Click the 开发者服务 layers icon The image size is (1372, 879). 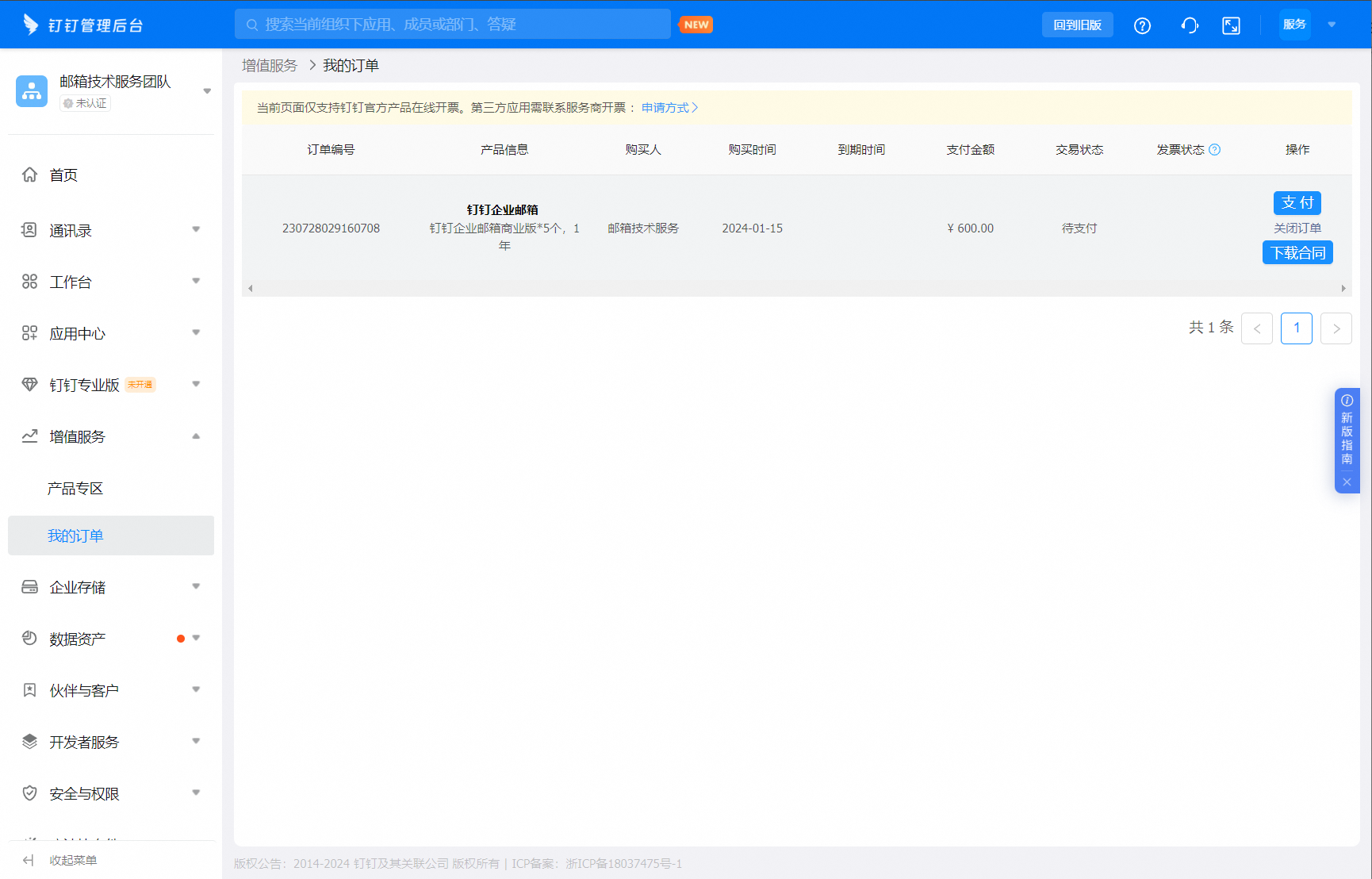point(29,742)
